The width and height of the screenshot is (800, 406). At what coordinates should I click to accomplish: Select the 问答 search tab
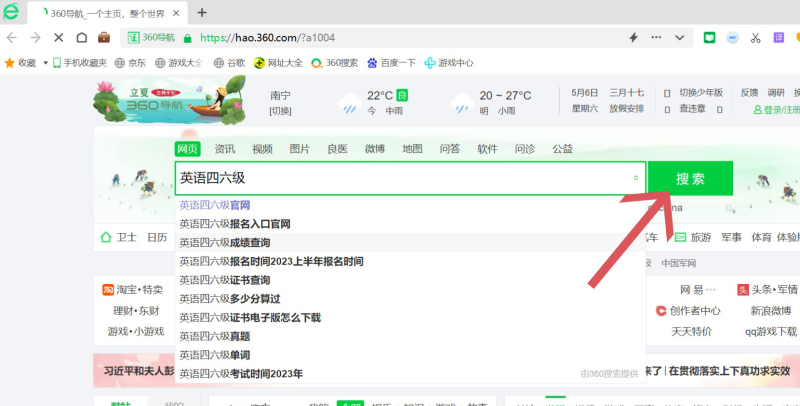tap(449, 149)
